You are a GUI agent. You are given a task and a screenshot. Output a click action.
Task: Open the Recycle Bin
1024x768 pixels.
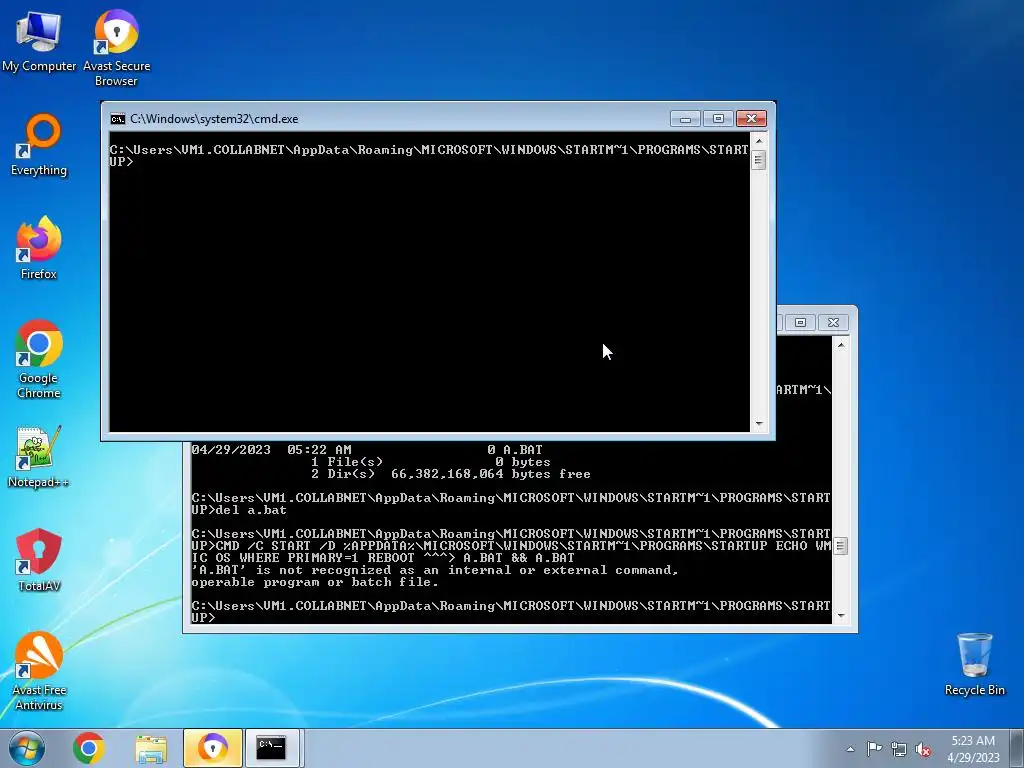(x=974, y=664)
